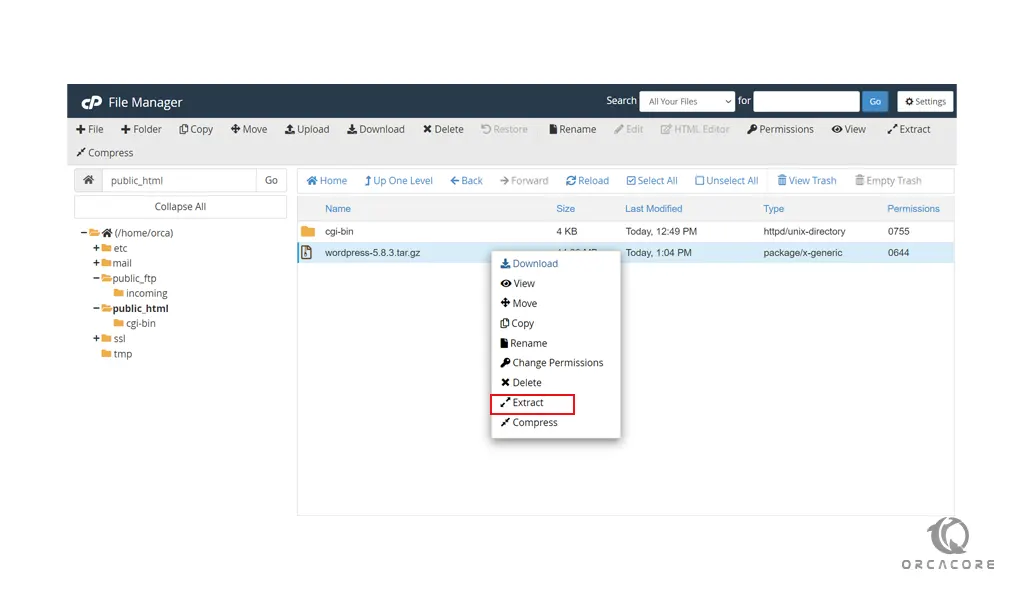Choose Move in the context menu
This screenshot has height=600, width=1024.
(519, 304)
